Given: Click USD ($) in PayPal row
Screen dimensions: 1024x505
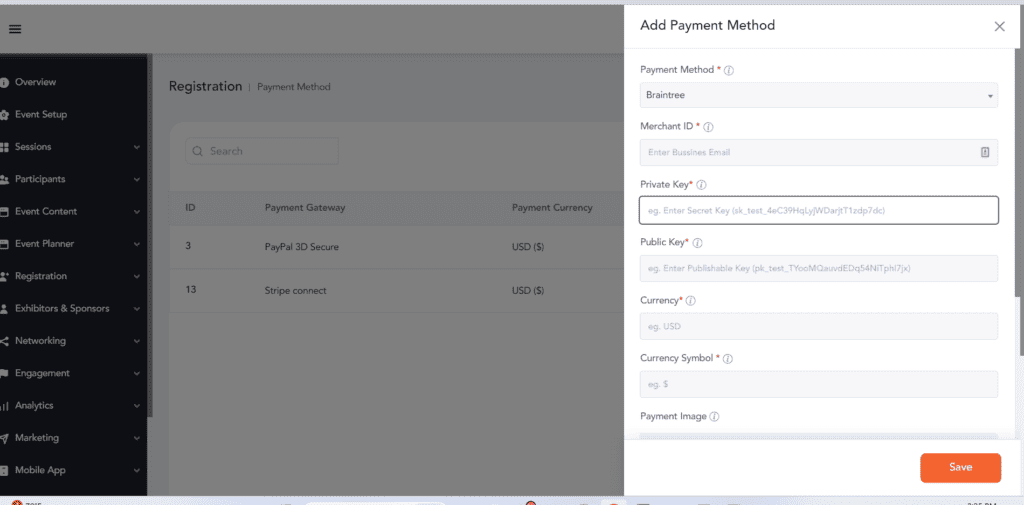Looking at the screenshot, I should point(528,248).
